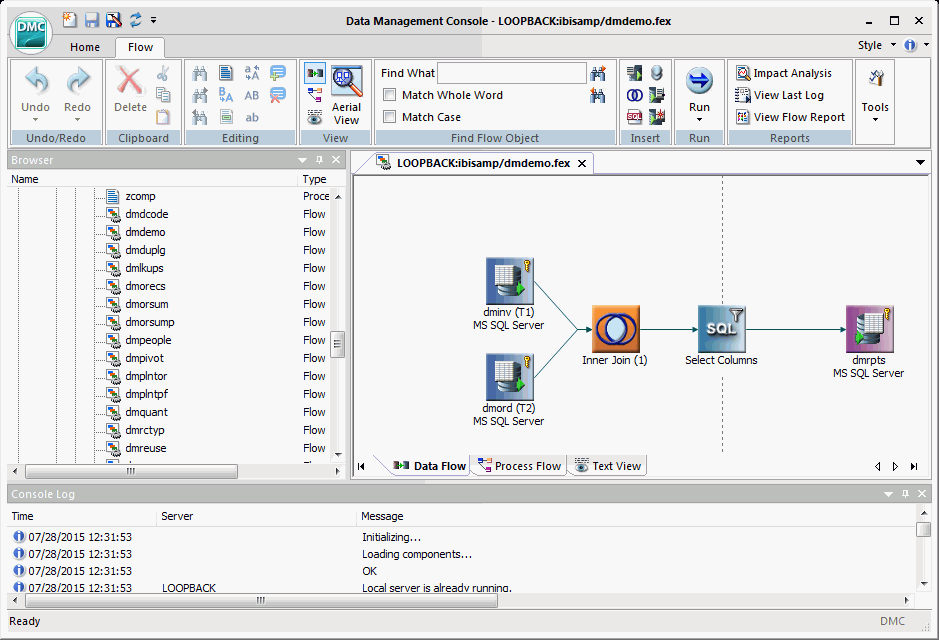Select the dmrpts target node
The width and height of the screenshot is (939, 640).
pos(869,329)
